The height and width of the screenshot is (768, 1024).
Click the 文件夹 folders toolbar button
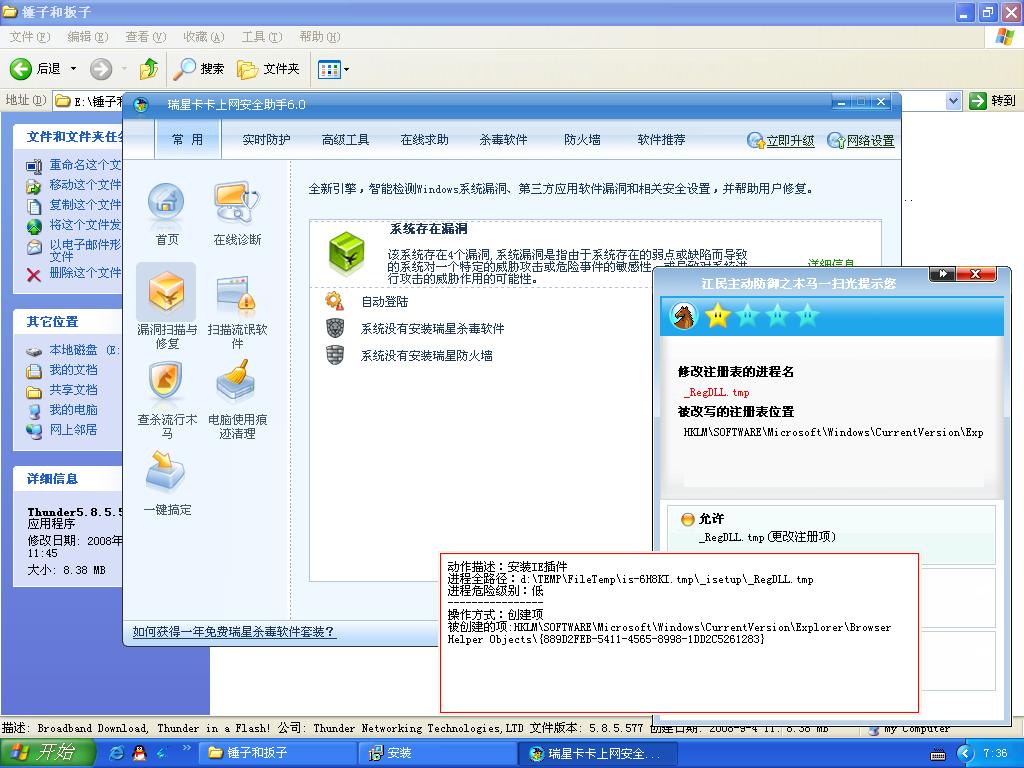268,69
